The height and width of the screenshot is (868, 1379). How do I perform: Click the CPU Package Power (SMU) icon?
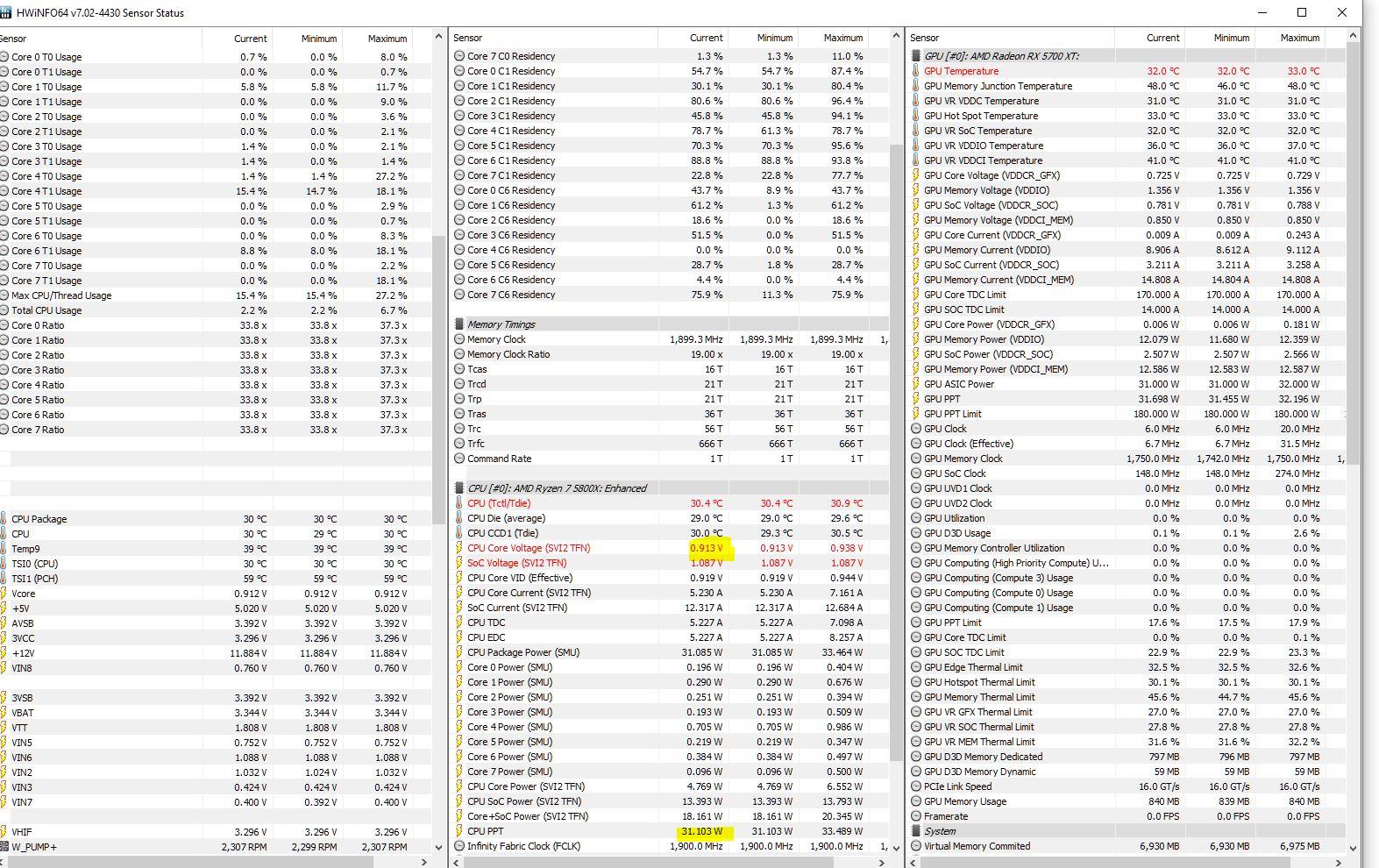tap(458, 652)
